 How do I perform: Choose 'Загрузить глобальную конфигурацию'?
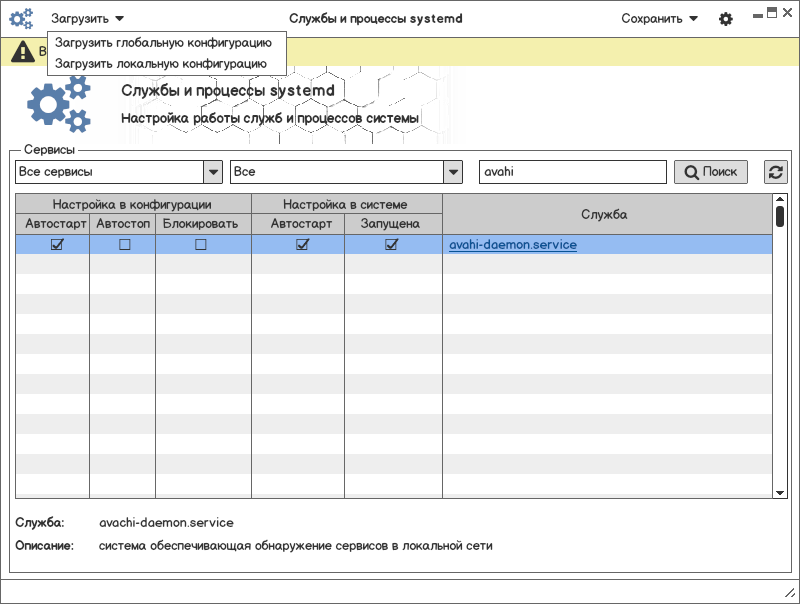pyautogui.click(x=163, y=43)
